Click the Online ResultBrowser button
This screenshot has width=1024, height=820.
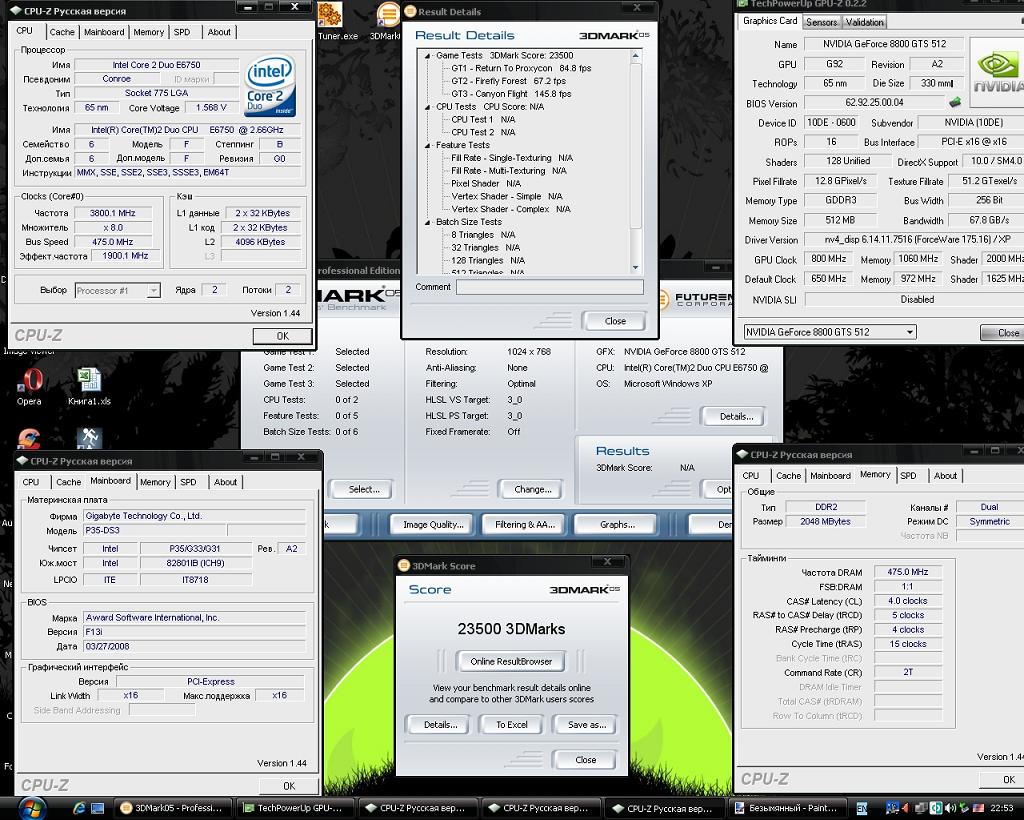[511, 662]
